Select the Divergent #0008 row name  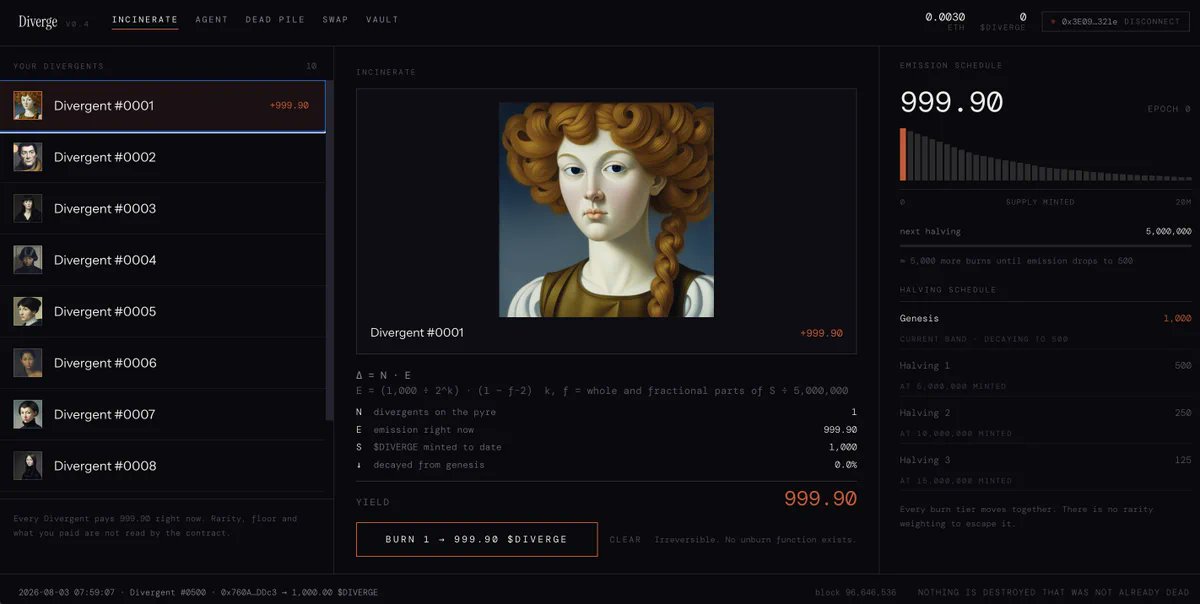(105, 466)
